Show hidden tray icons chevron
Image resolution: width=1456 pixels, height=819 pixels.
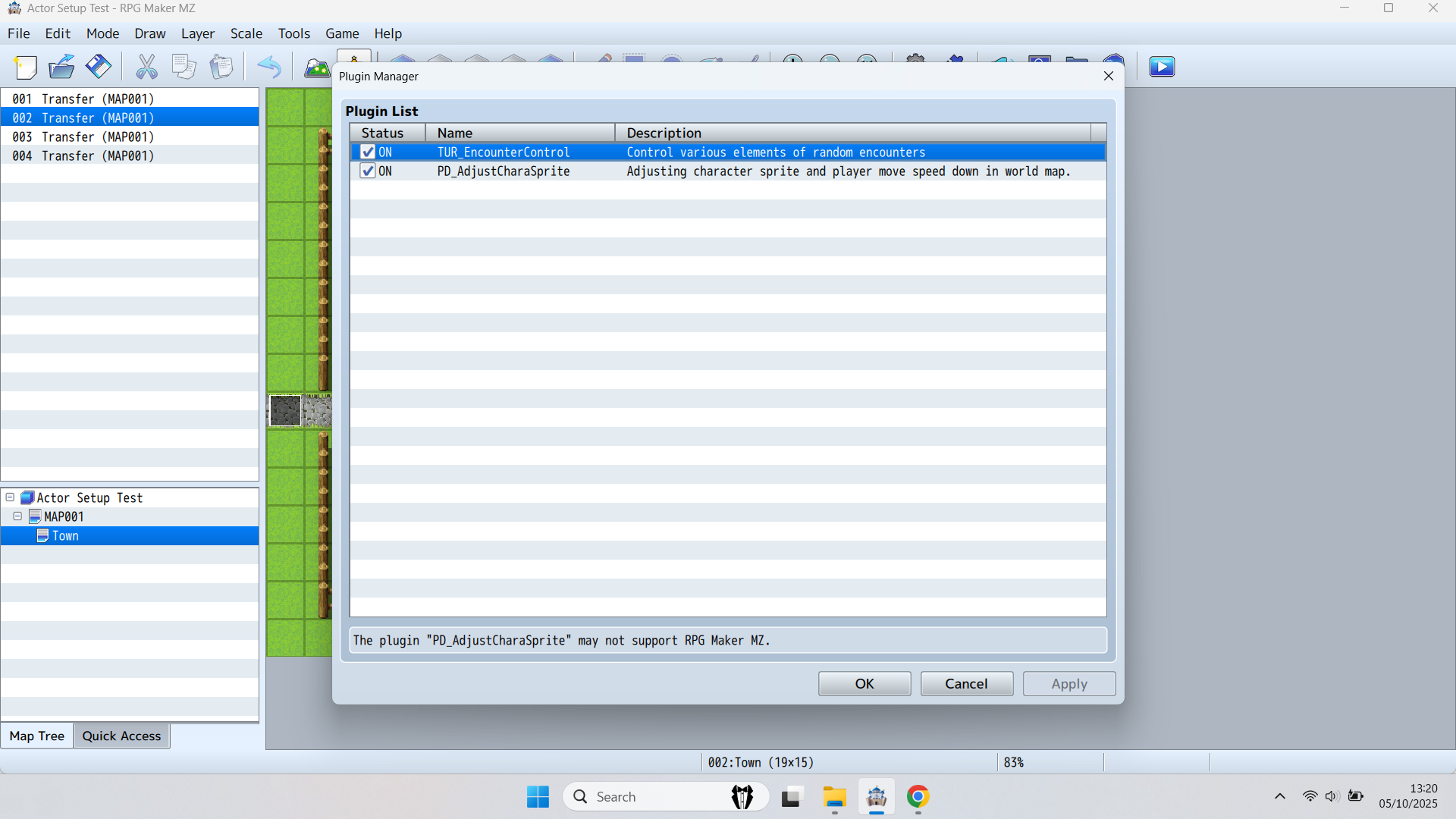click(1280, 796)
